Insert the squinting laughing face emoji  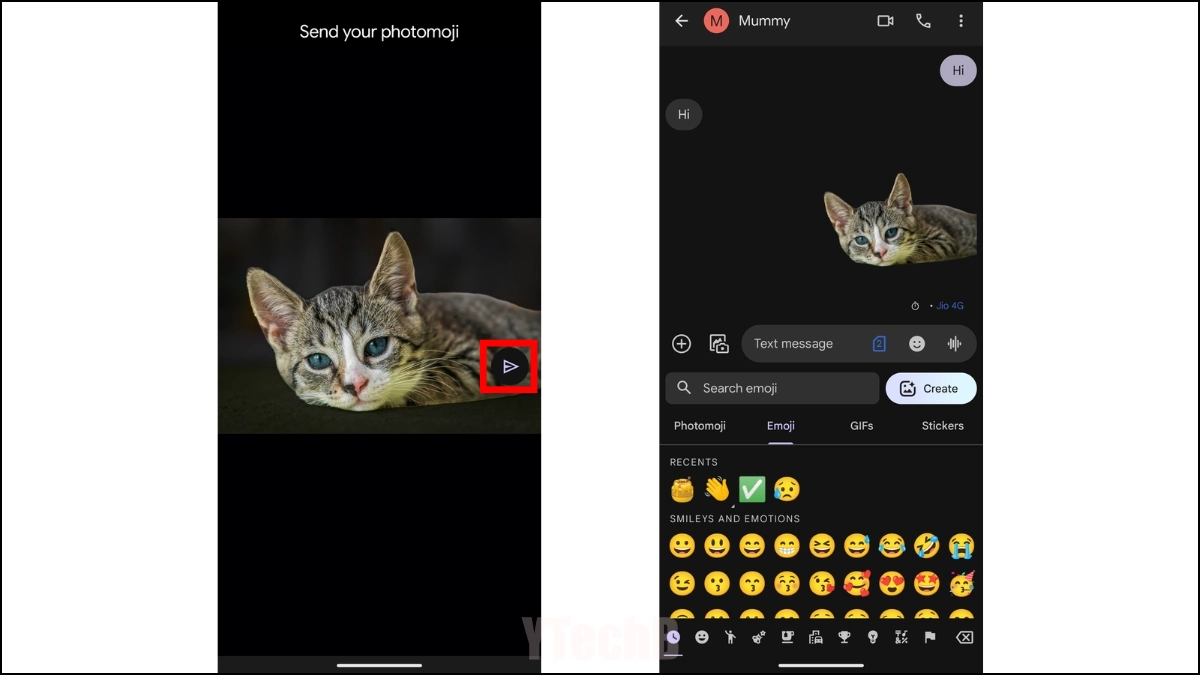(x=822, y=546)
